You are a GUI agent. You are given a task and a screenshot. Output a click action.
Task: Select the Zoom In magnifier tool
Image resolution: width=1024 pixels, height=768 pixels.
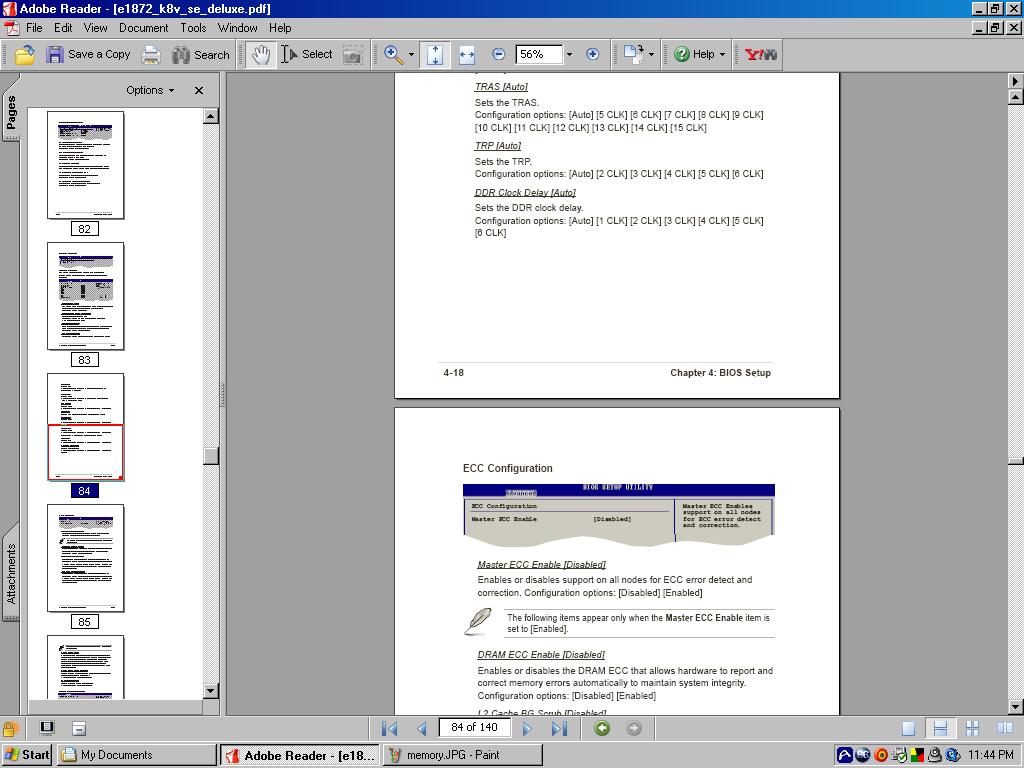(393, 55)
